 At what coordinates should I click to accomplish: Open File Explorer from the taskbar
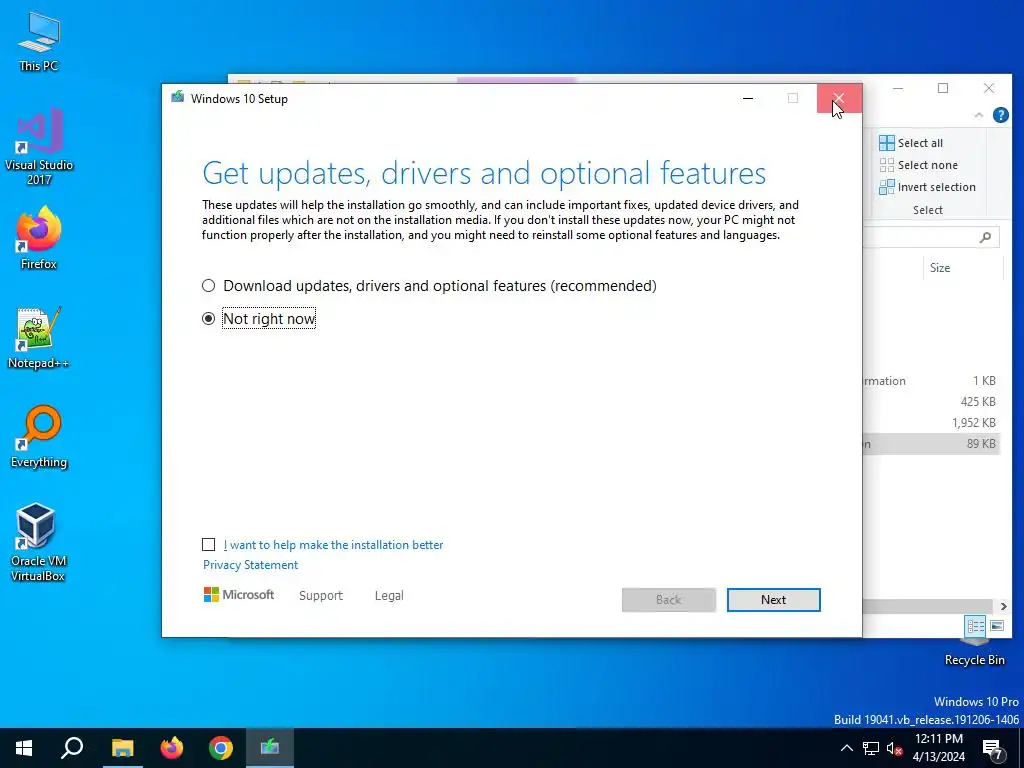coord(122,748)
